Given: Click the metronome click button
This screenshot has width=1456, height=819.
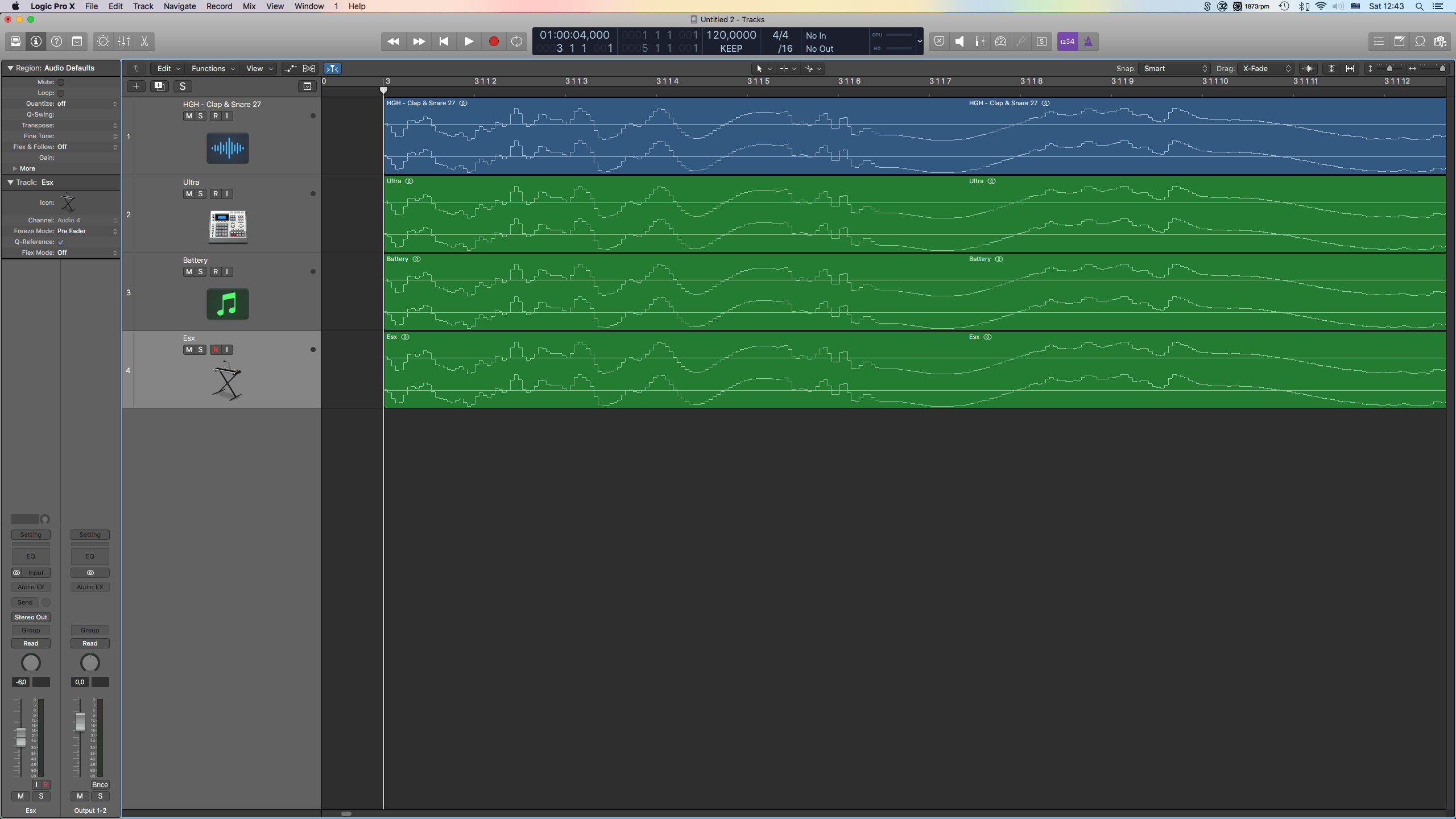Looking at the screenshot, I should click(x=1087, y=42).
